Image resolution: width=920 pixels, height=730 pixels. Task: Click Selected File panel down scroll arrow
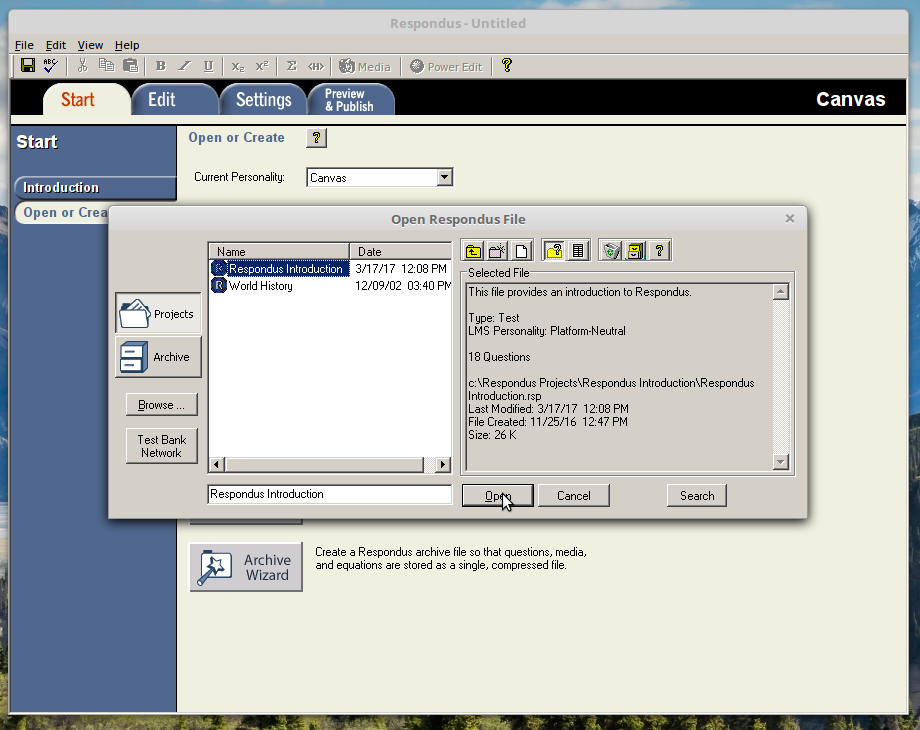click(x=780, y=462)
